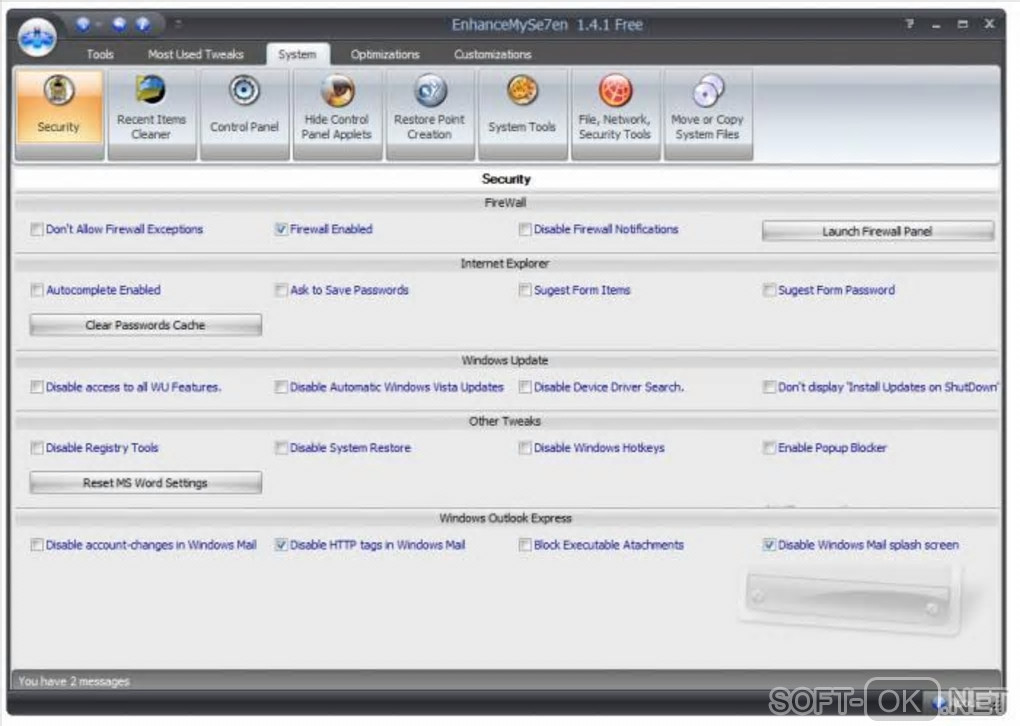
Task: Switch to the Customizations tab
Action: tap(492, 54)
